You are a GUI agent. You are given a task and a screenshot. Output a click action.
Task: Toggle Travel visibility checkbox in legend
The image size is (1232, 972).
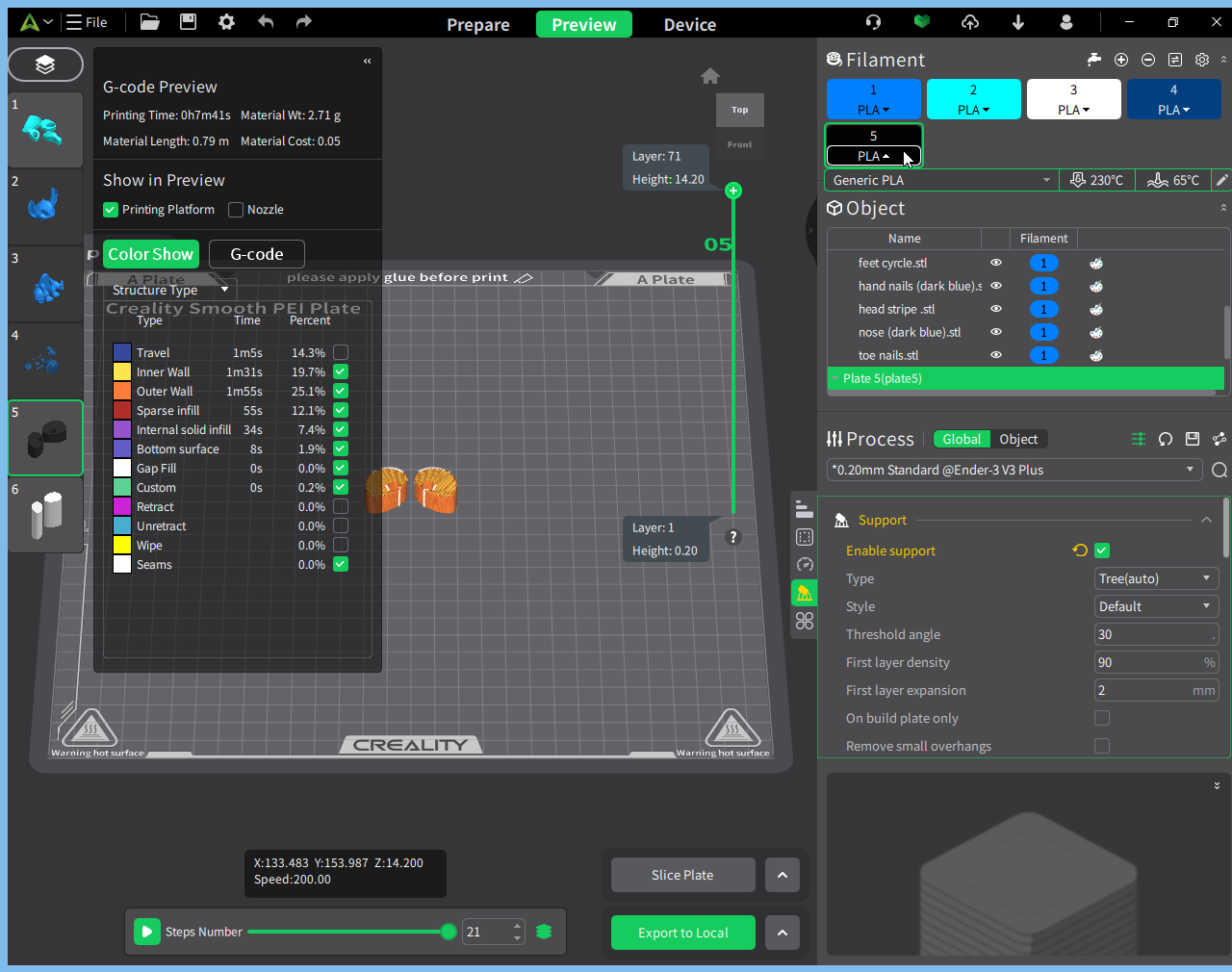click(341, 353)
